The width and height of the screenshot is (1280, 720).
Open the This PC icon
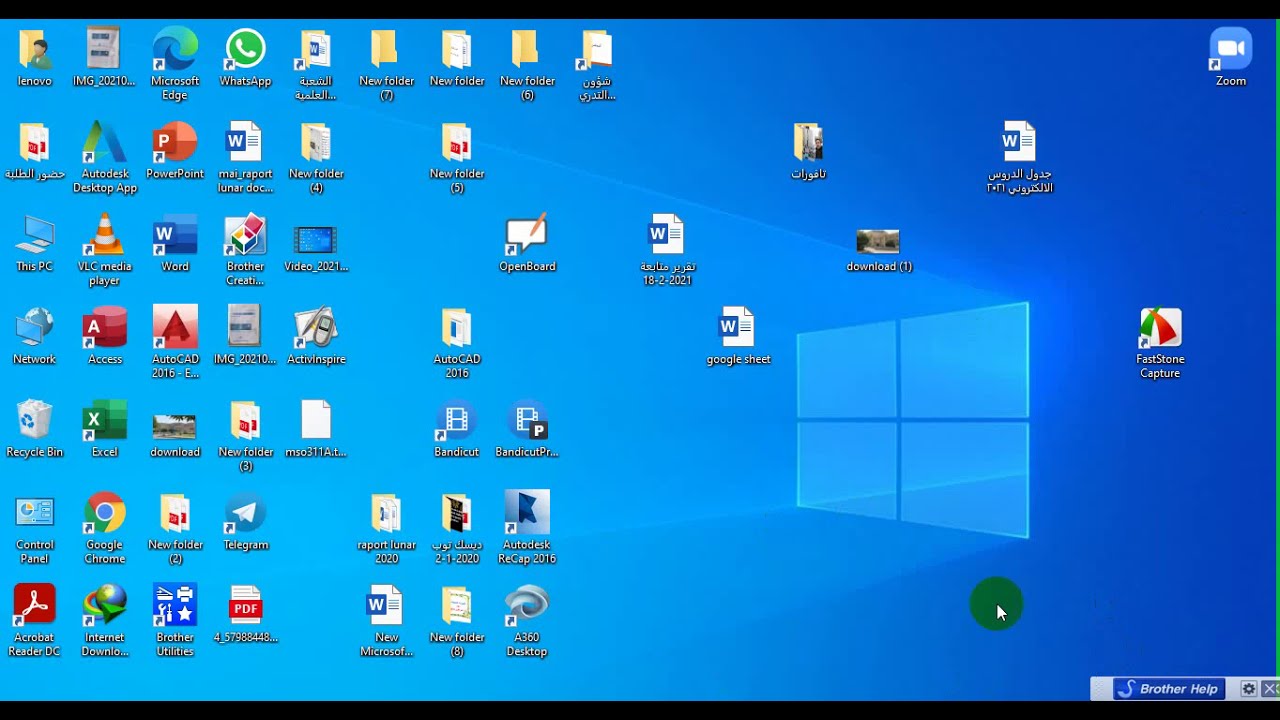tap(34, 243)
